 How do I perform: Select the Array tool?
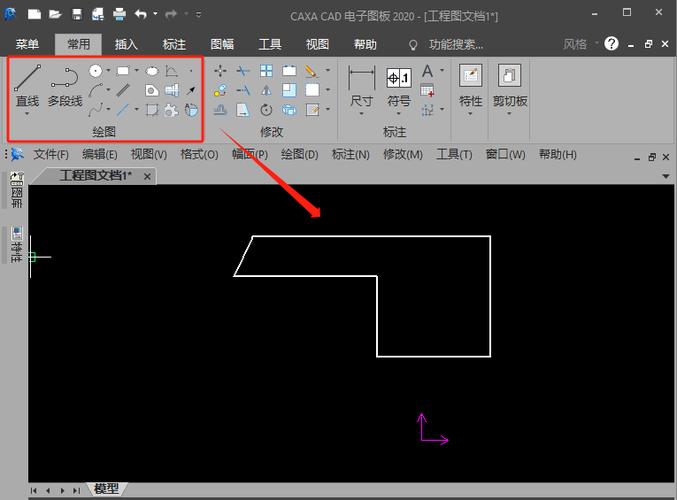(266, 71)
